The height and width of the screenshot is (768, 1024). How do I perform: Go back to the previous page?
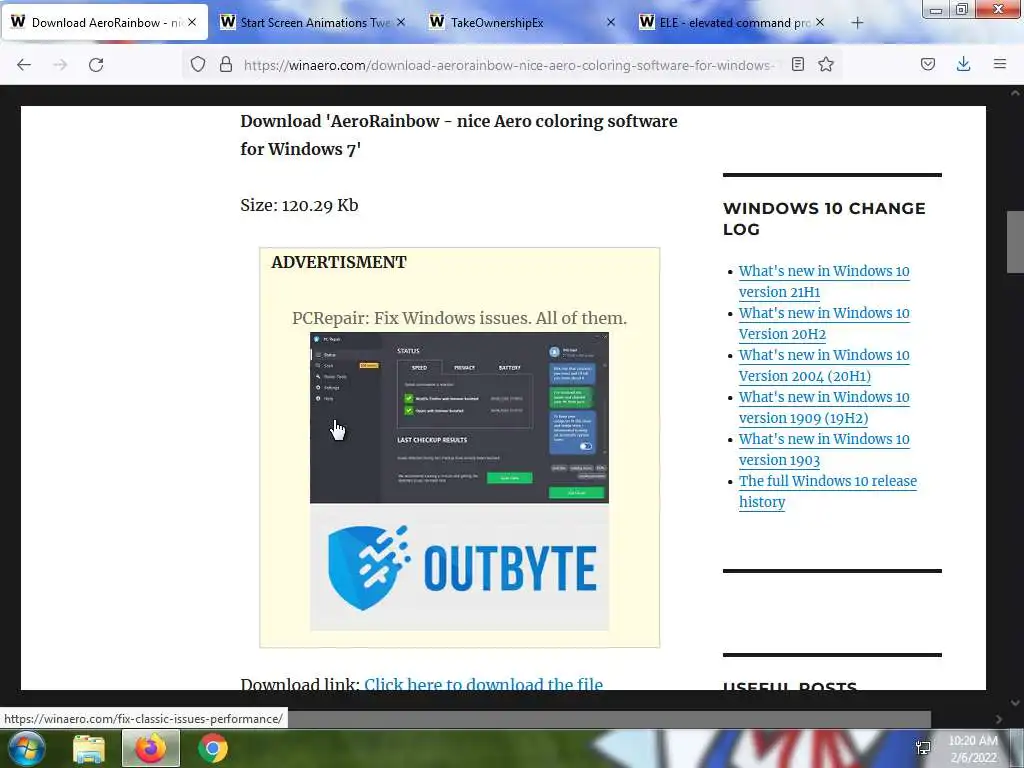pos(24,65)
